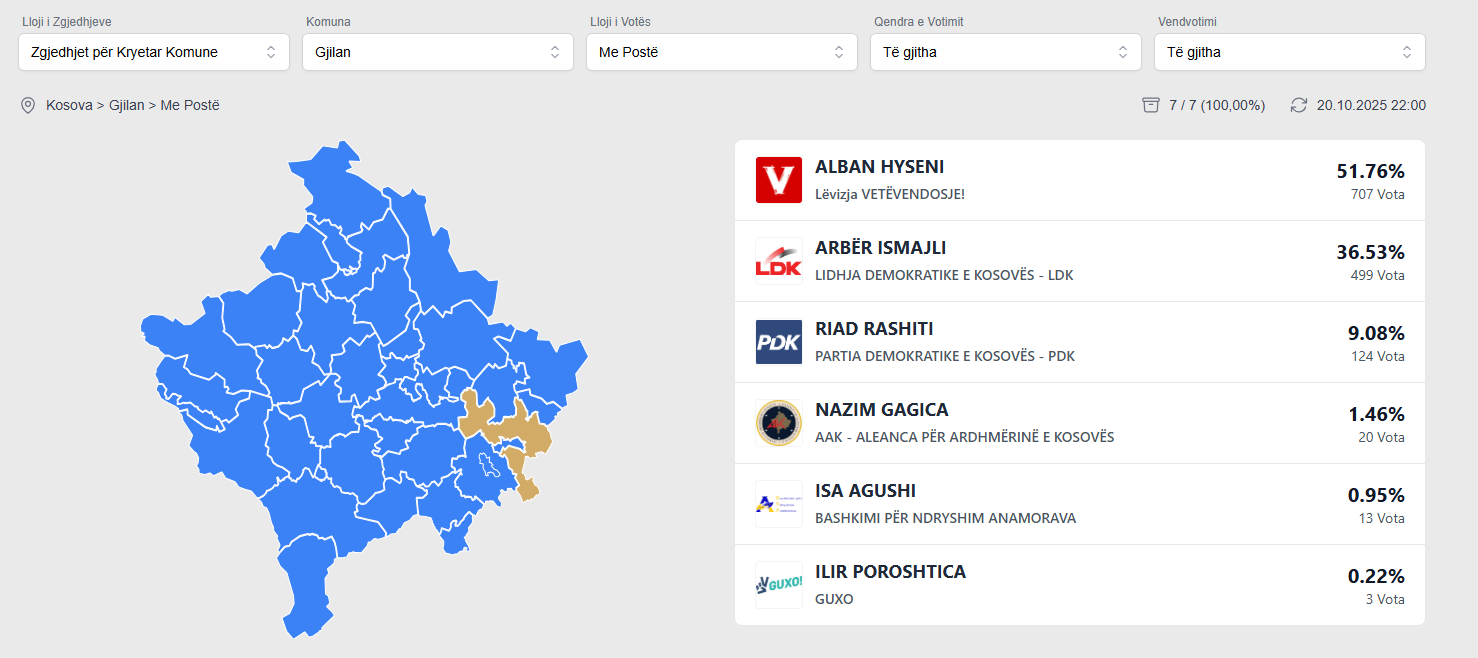Open the Lloji i Zgjedhjeve dropdown
This screenshot has width=1478, height=658.
pos(154,52)
